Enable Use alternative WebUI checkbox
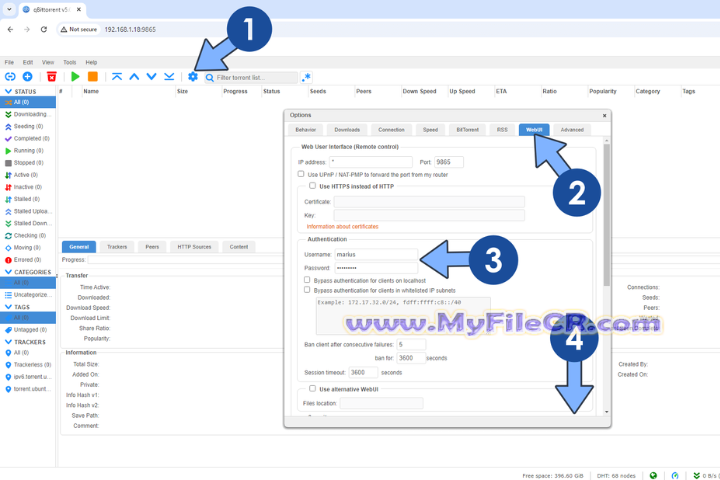This screenshot has height=480, width=720. point(312,389)
